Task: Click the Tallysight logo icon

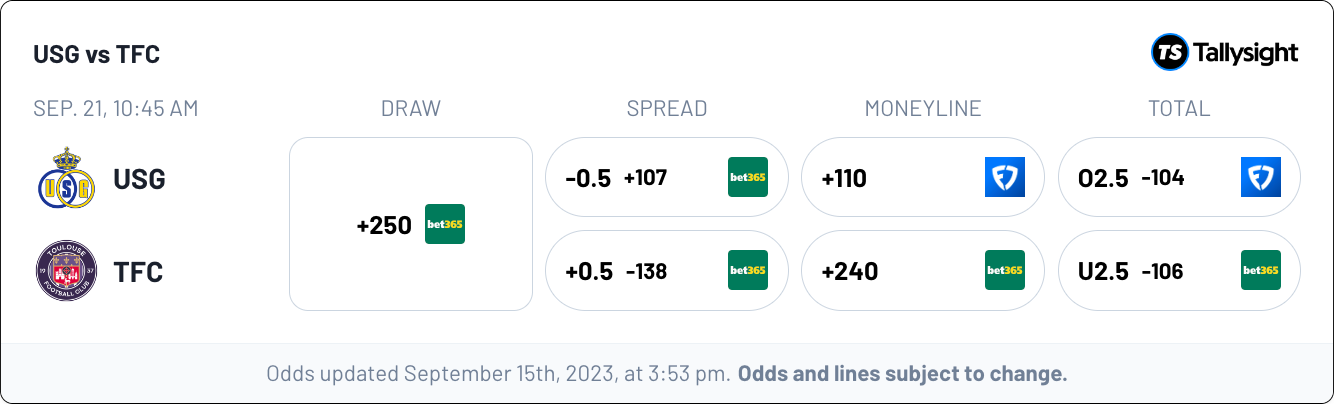Action: (x=1169, y=52)
